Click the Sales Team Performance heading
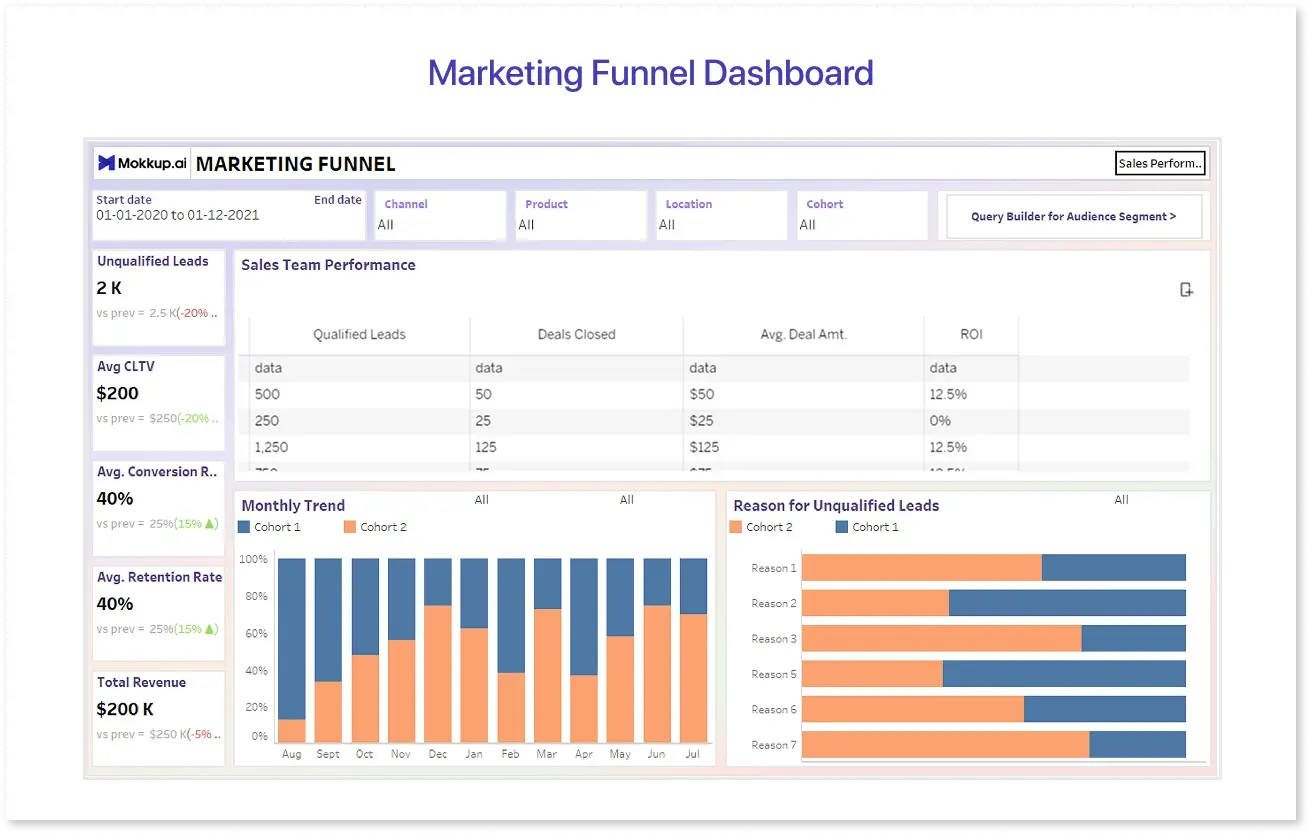 pyautogui.click(x=328, y=265)
